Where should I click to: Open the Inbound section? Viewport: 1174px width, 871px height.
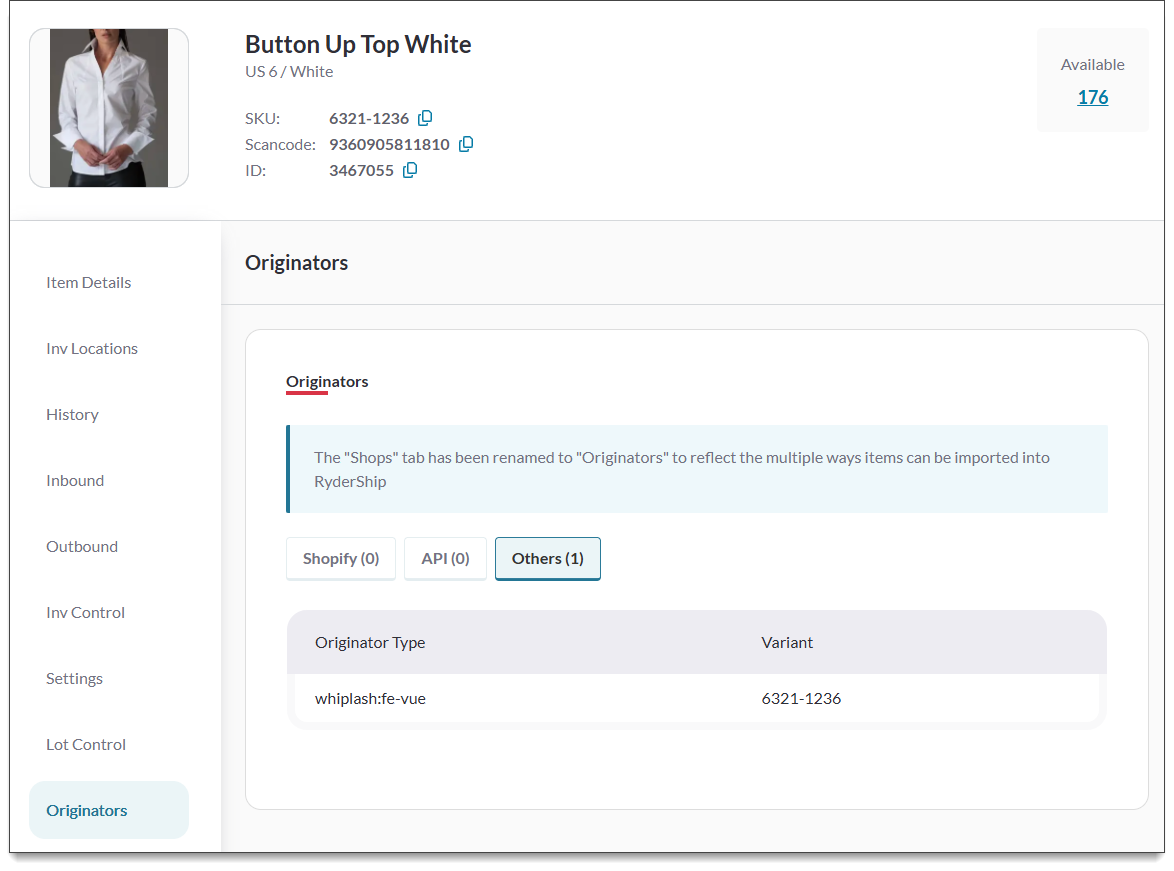(x=74, y=480)
